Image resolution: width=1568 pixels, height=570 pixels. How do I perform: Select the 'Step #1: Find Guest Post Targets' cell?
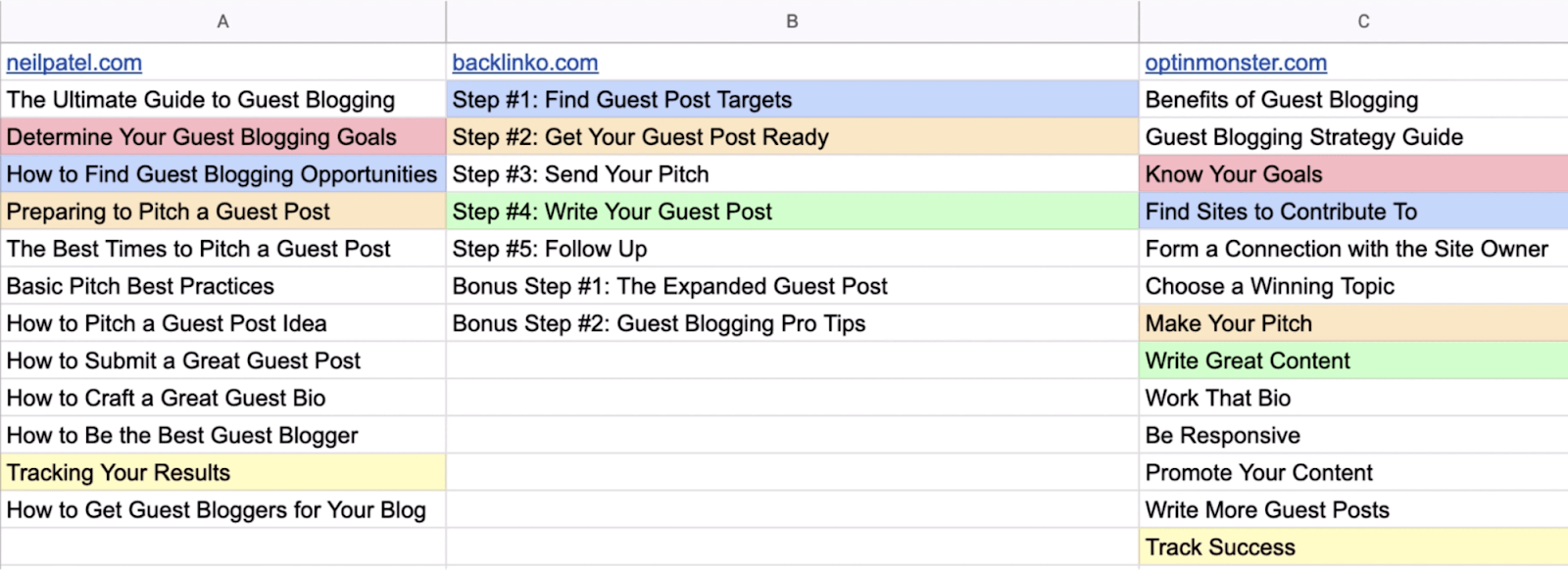coord(622,100)
